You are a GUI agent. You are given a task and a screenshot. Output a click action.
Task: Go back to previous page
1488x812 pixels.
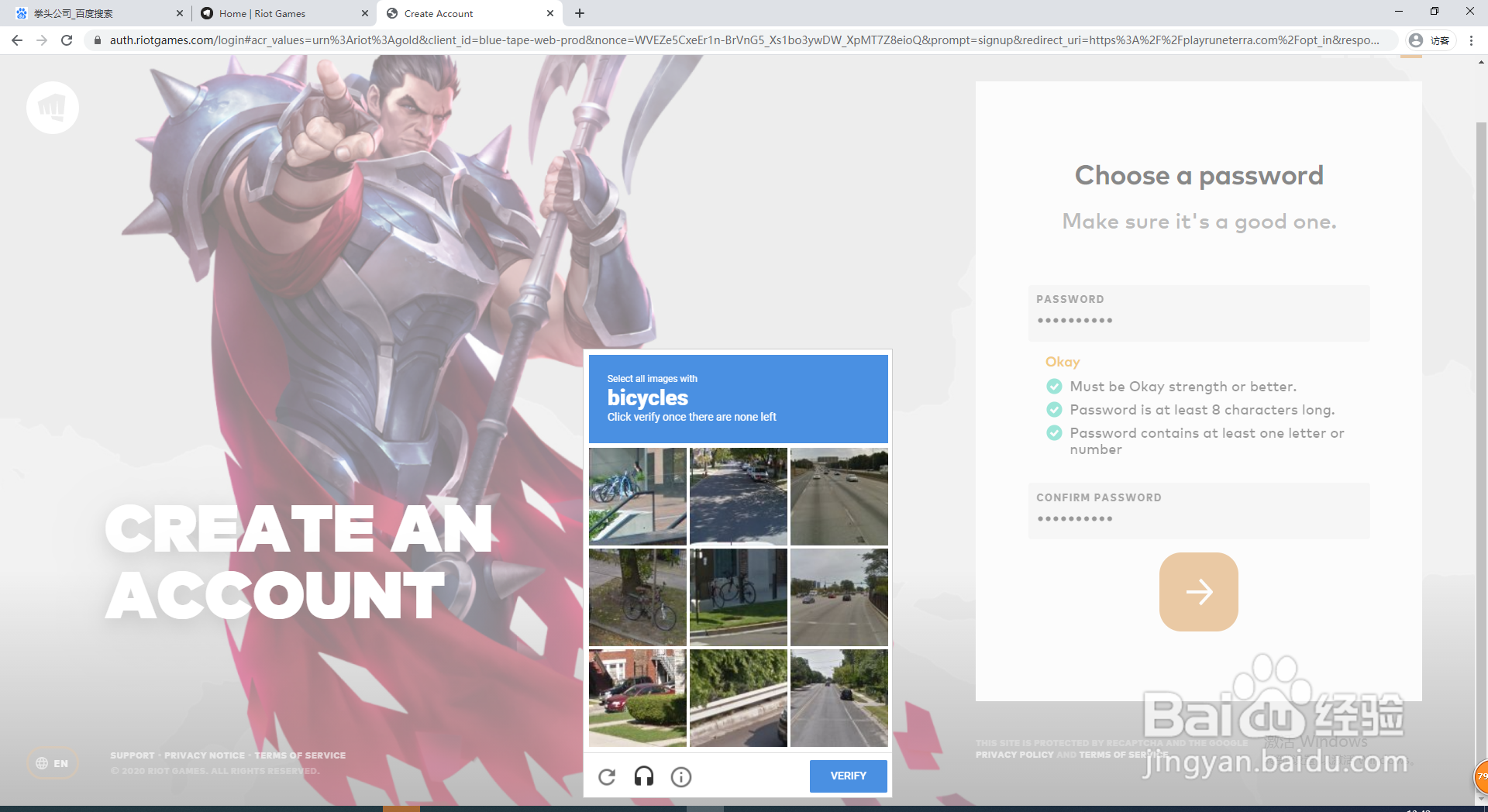click(17, 40)
